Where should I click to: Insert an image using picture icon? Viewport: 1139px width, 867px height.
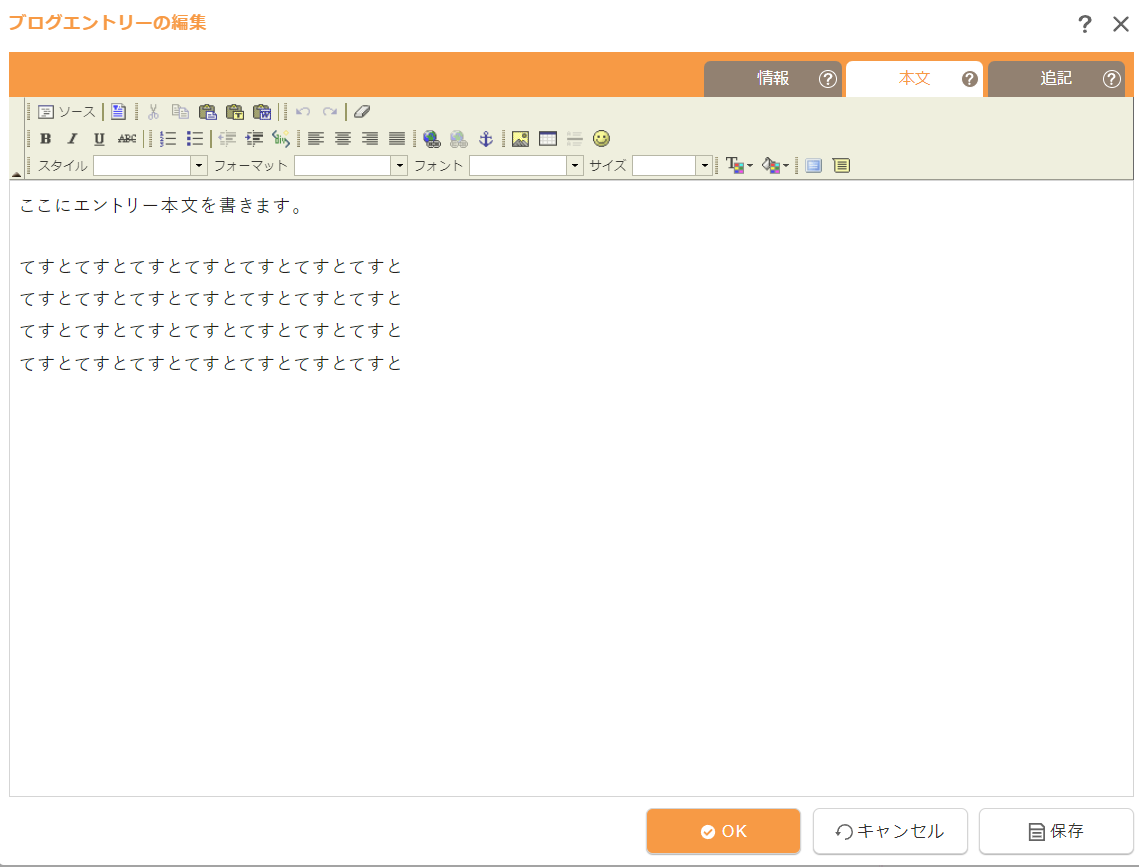point(520,139)
